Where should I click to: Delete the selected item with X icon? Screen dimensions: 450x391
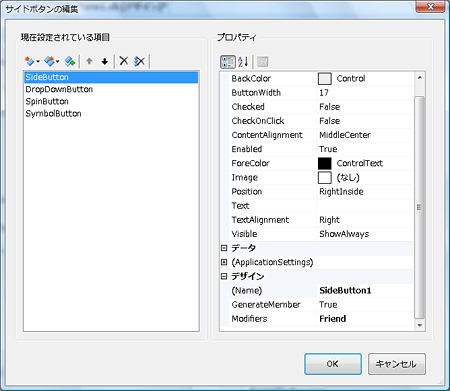coord(124,61)
